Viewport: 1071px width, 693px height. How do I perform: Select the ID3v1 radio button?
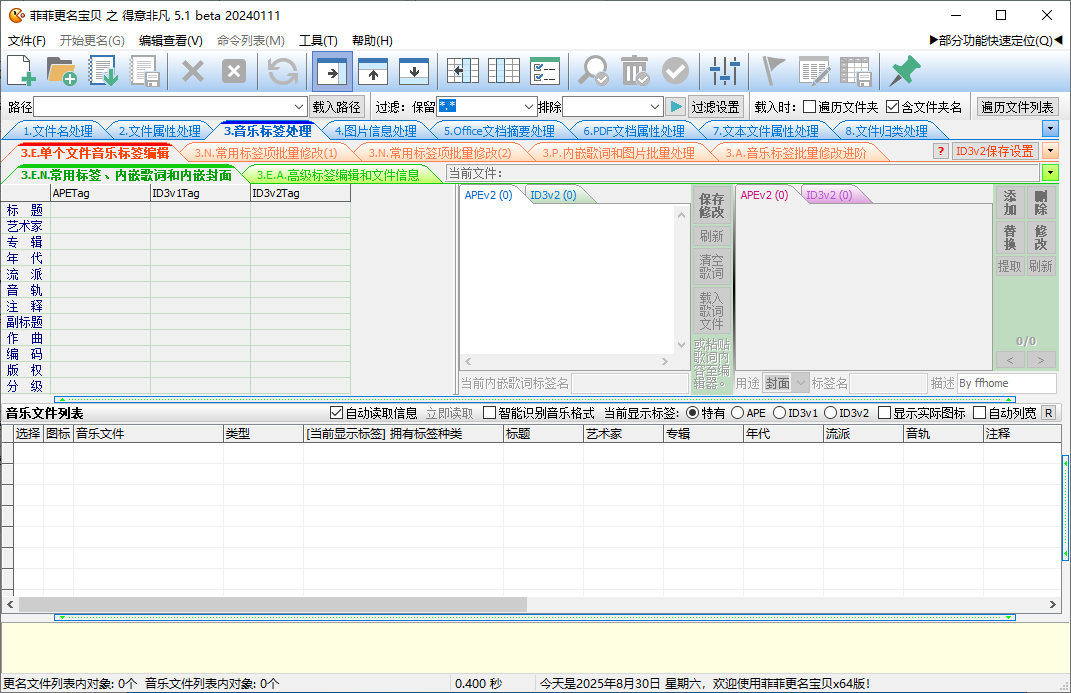pos(780,413)
